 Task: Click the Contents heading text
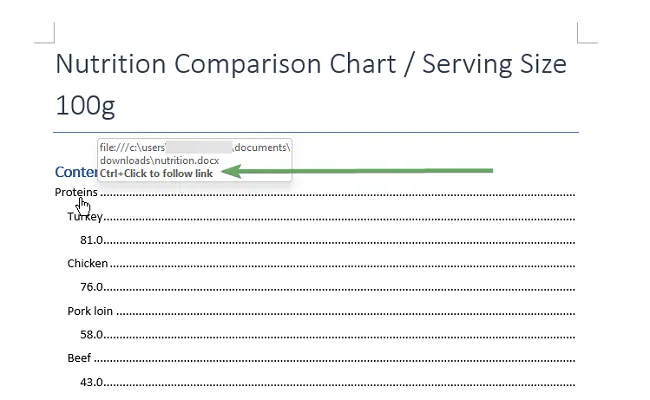pyautogui.click(x=76, y=172)
